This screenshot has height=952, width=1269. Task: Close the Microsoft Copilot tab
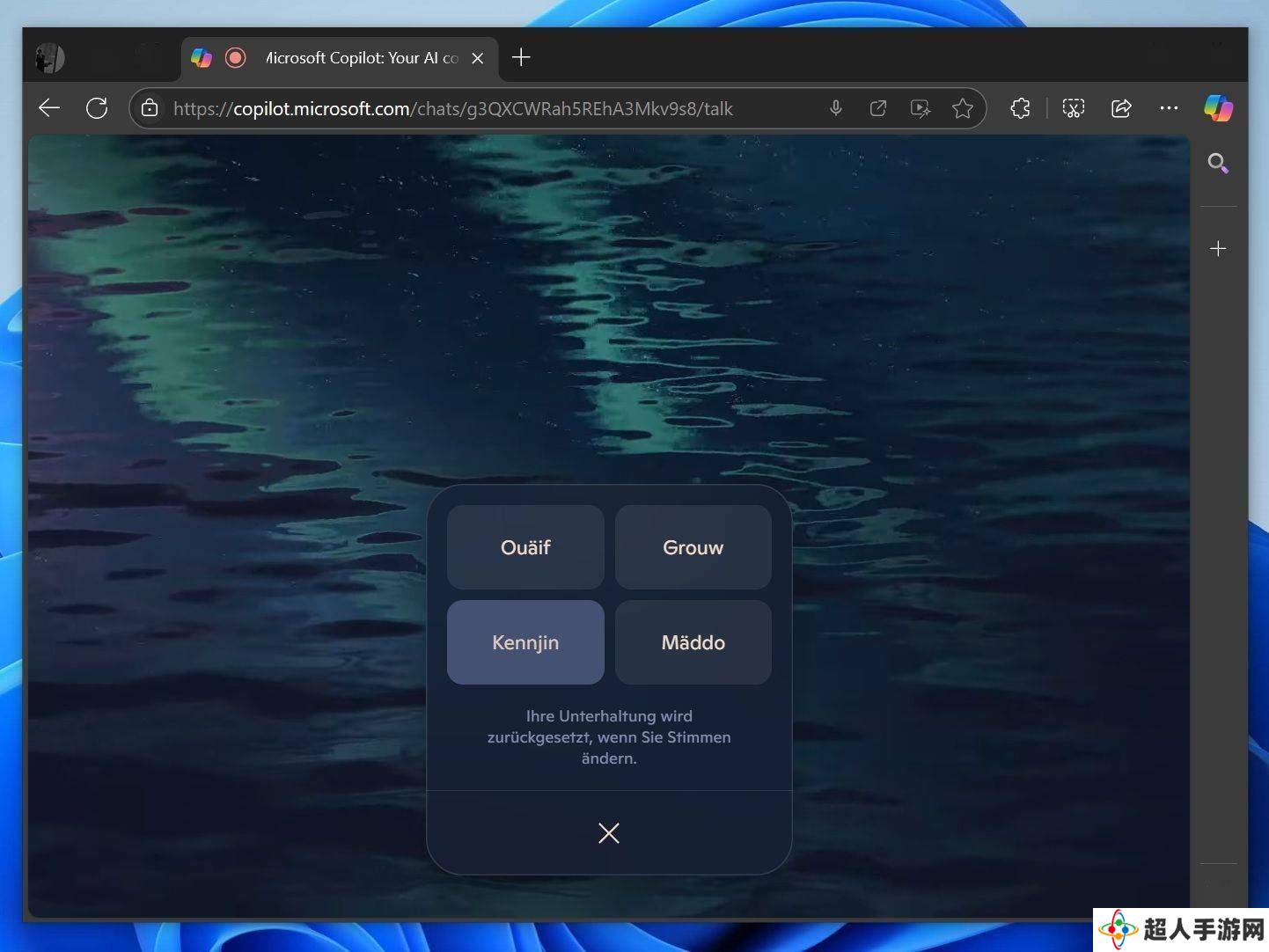tap(478, 58)
